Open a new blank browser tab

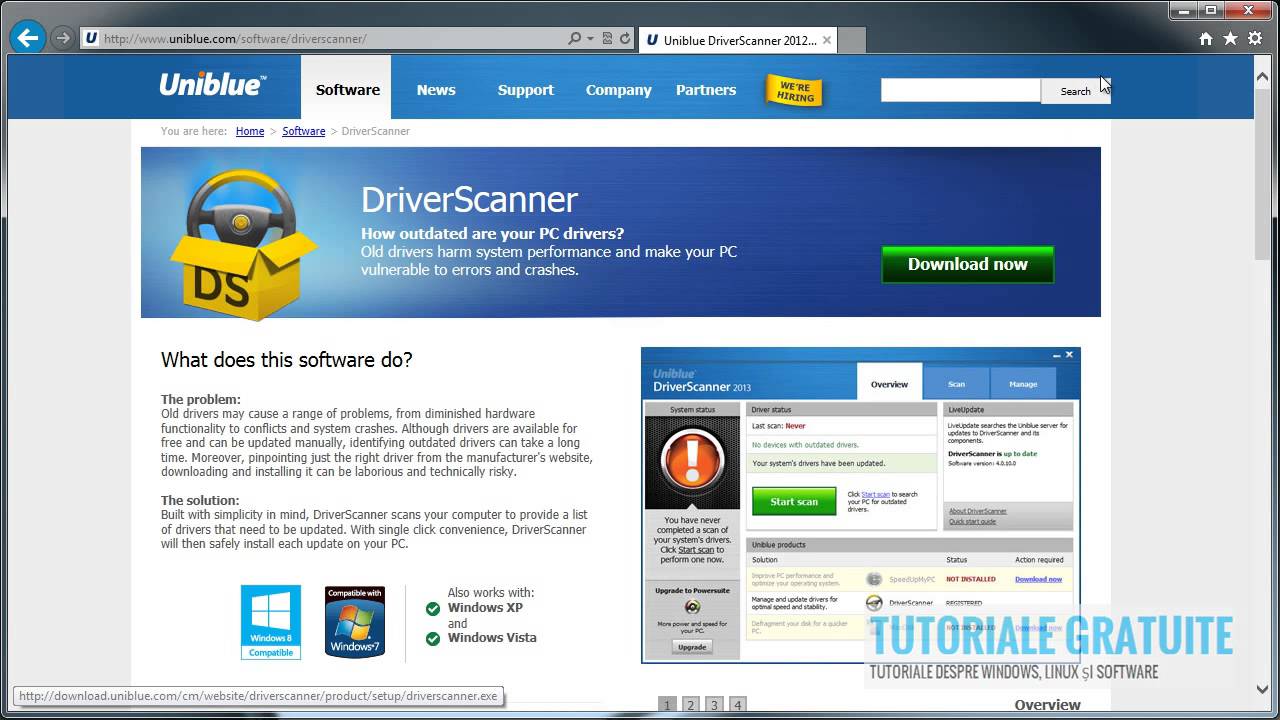click(x=852, y=40)
